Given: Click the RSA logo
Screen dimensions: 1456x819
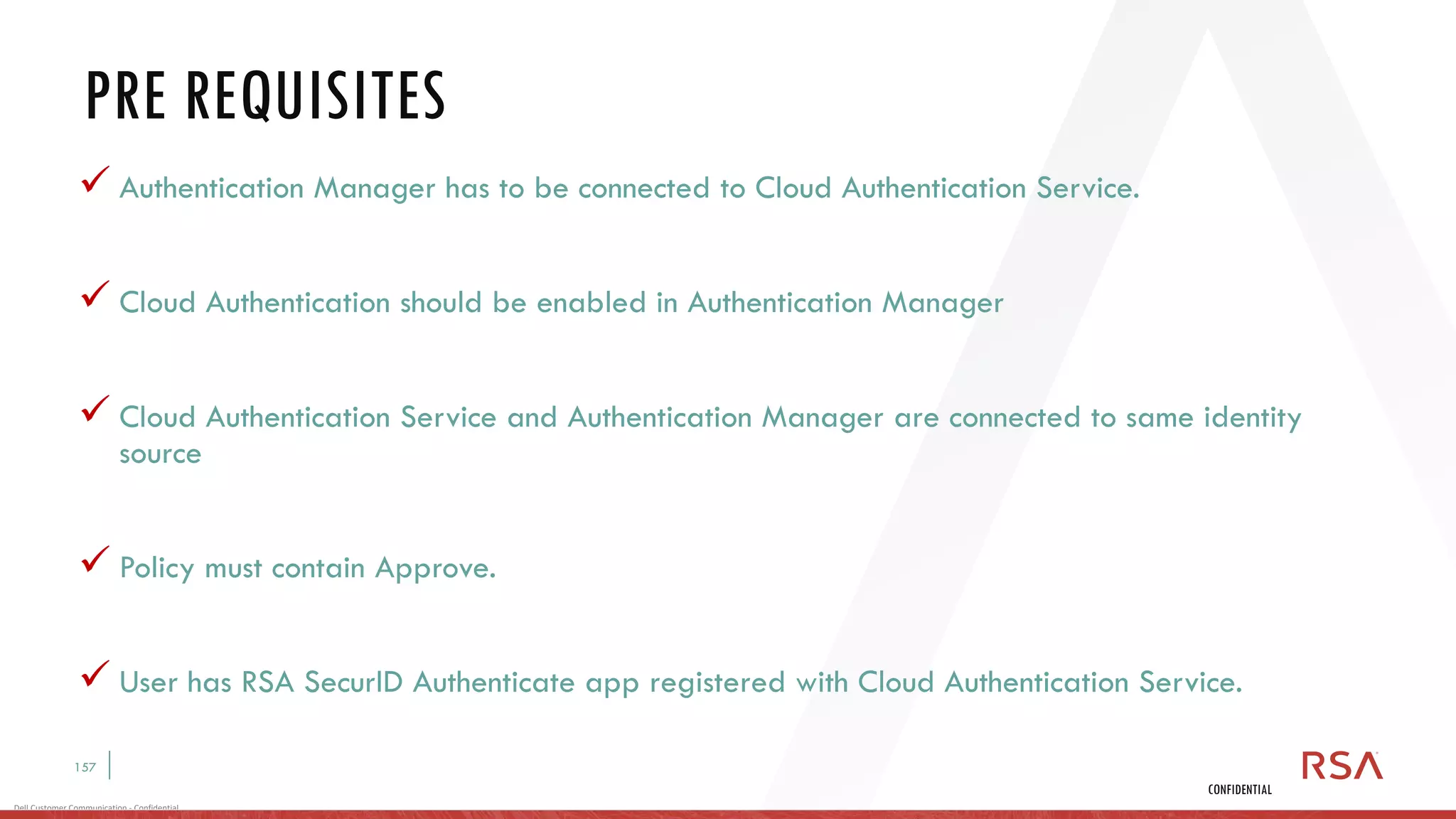Looking at the screenshot, I should point(1342,766).
